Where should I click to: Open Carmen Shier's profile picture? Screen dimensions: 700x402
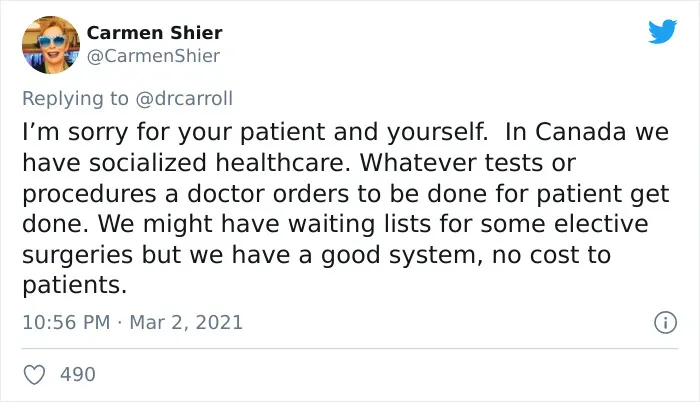(x=51, y=45)
